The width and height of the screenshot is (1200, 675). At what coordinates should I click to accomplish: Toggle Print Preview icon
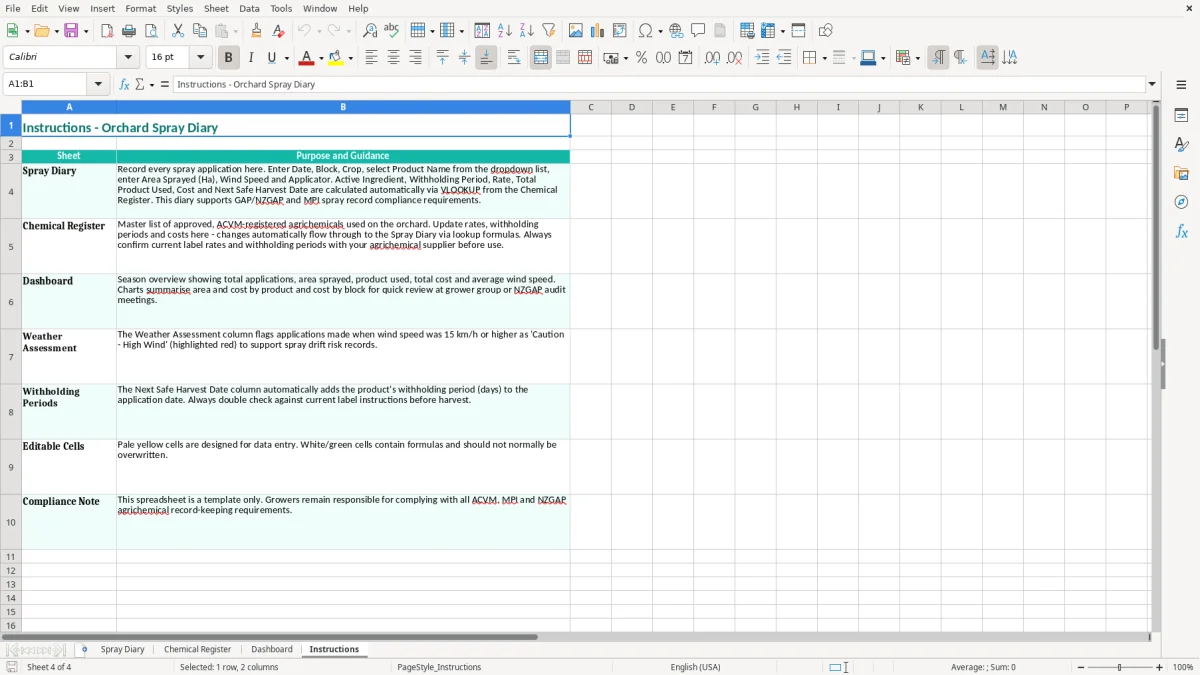151,31
